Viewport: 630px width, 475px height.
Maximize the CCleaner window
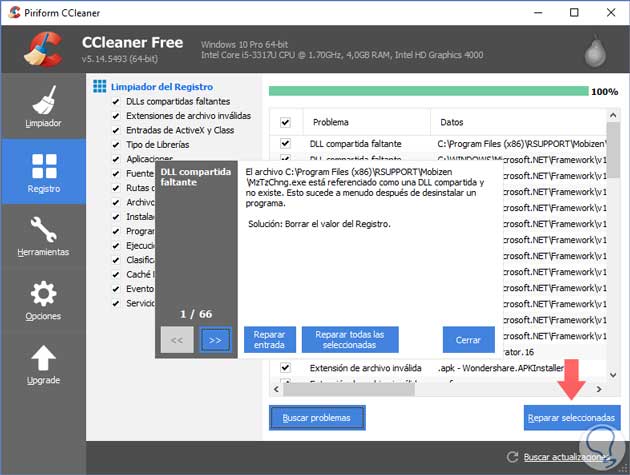coord(575,12)
